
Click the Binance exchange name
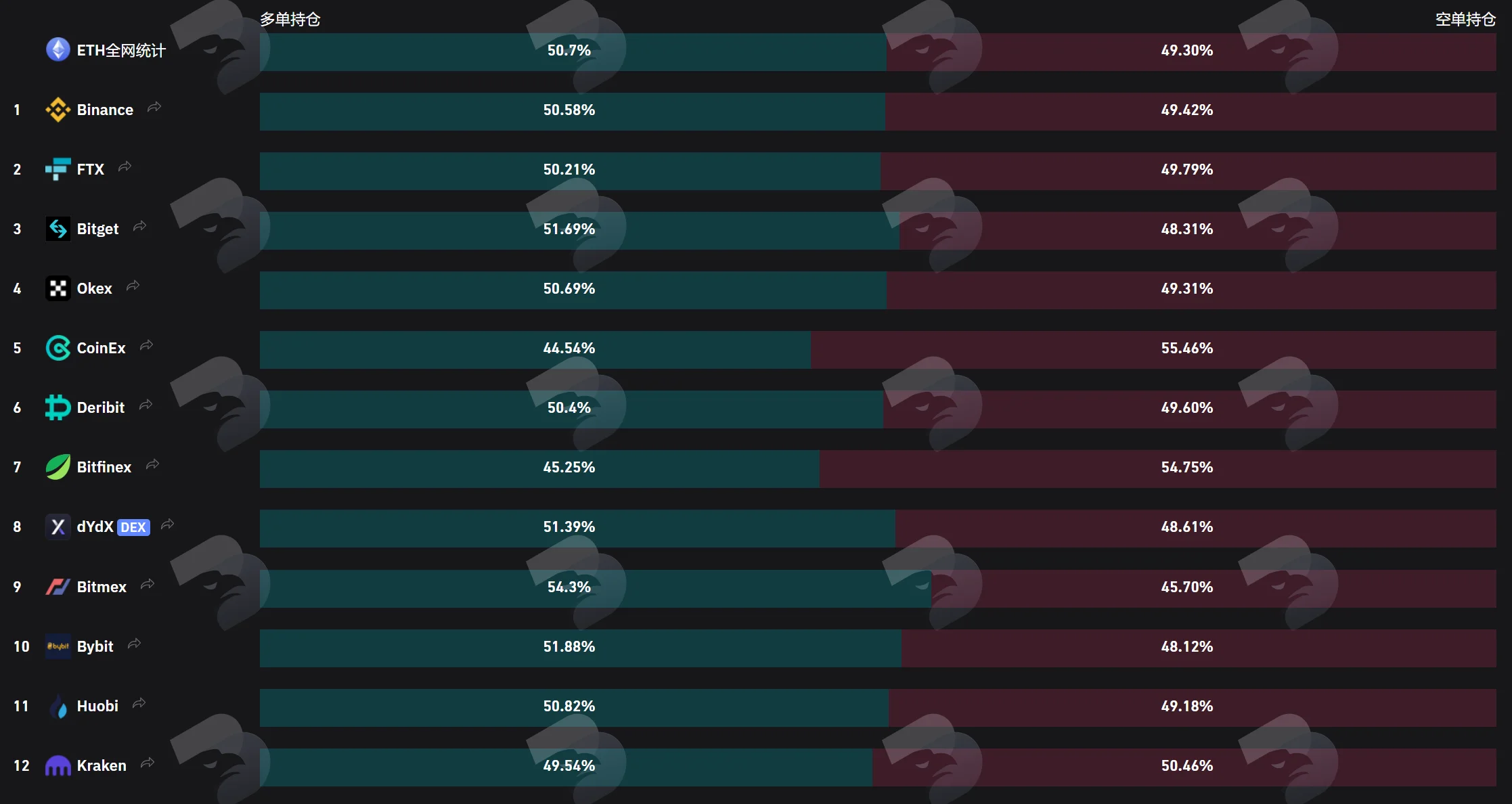click(105, 110)
